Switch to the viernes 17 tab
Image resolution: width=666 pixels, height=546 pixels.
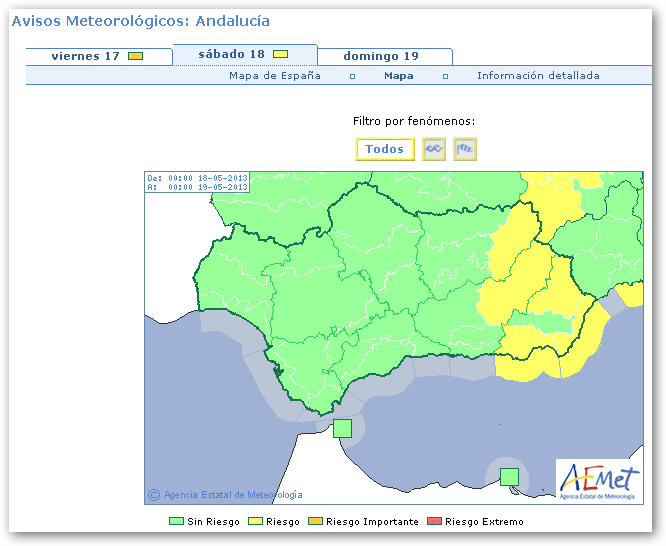tap(86, 56)
